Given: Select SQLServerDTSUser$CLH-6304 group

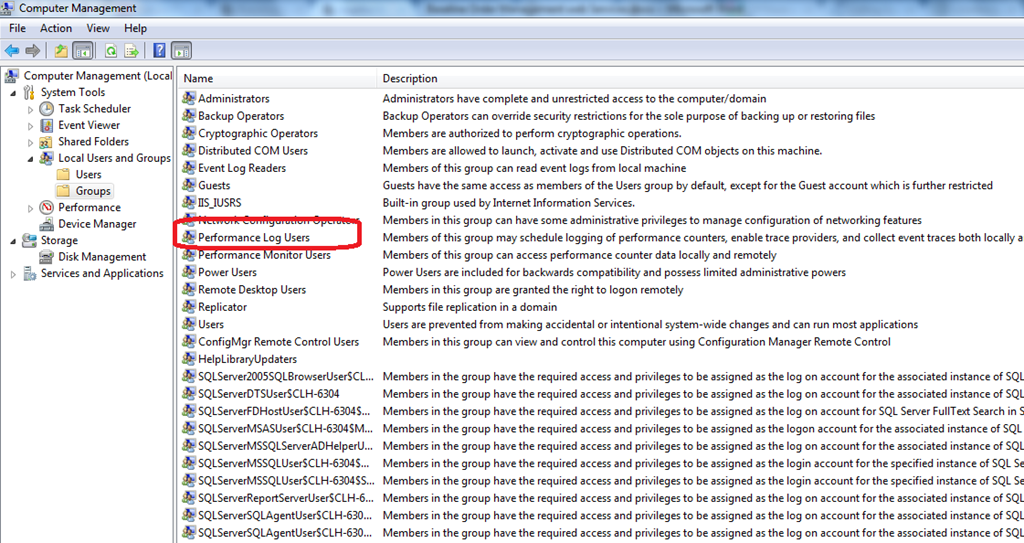Looking at the screenshot, I should click(x=268, y=393).
